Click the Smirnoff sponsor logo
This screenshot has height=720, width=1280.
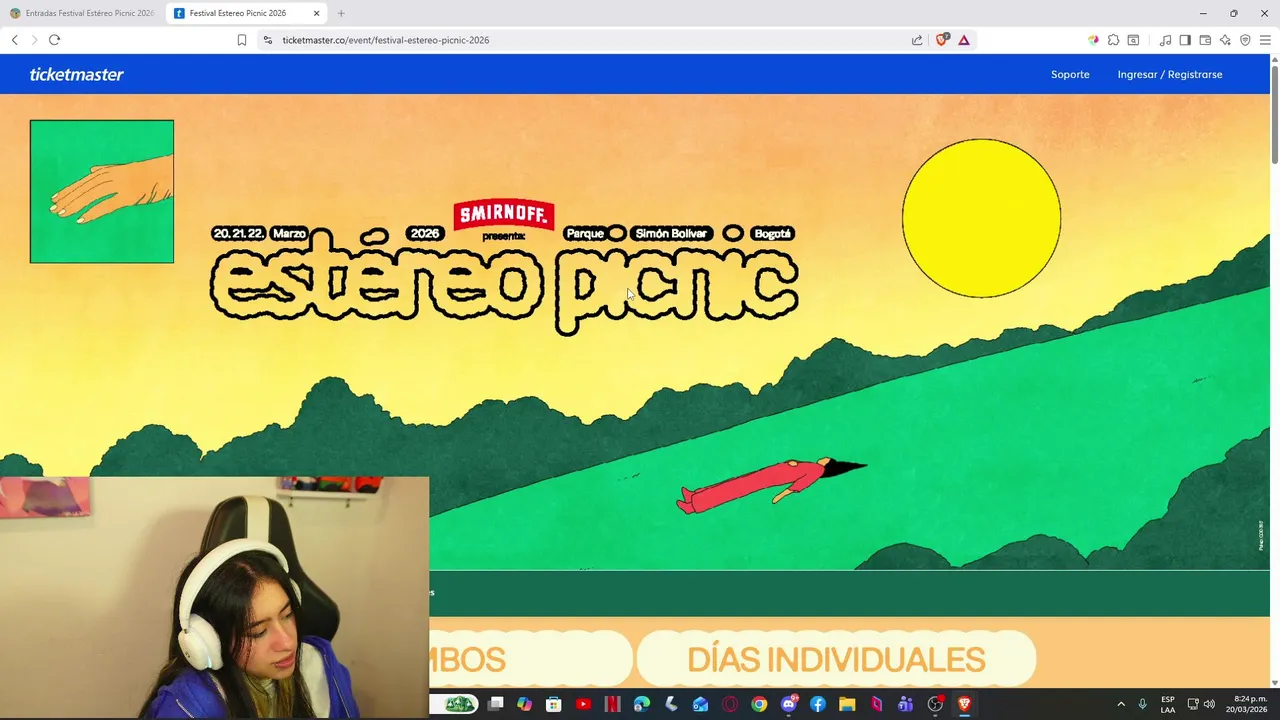point(504,214)
